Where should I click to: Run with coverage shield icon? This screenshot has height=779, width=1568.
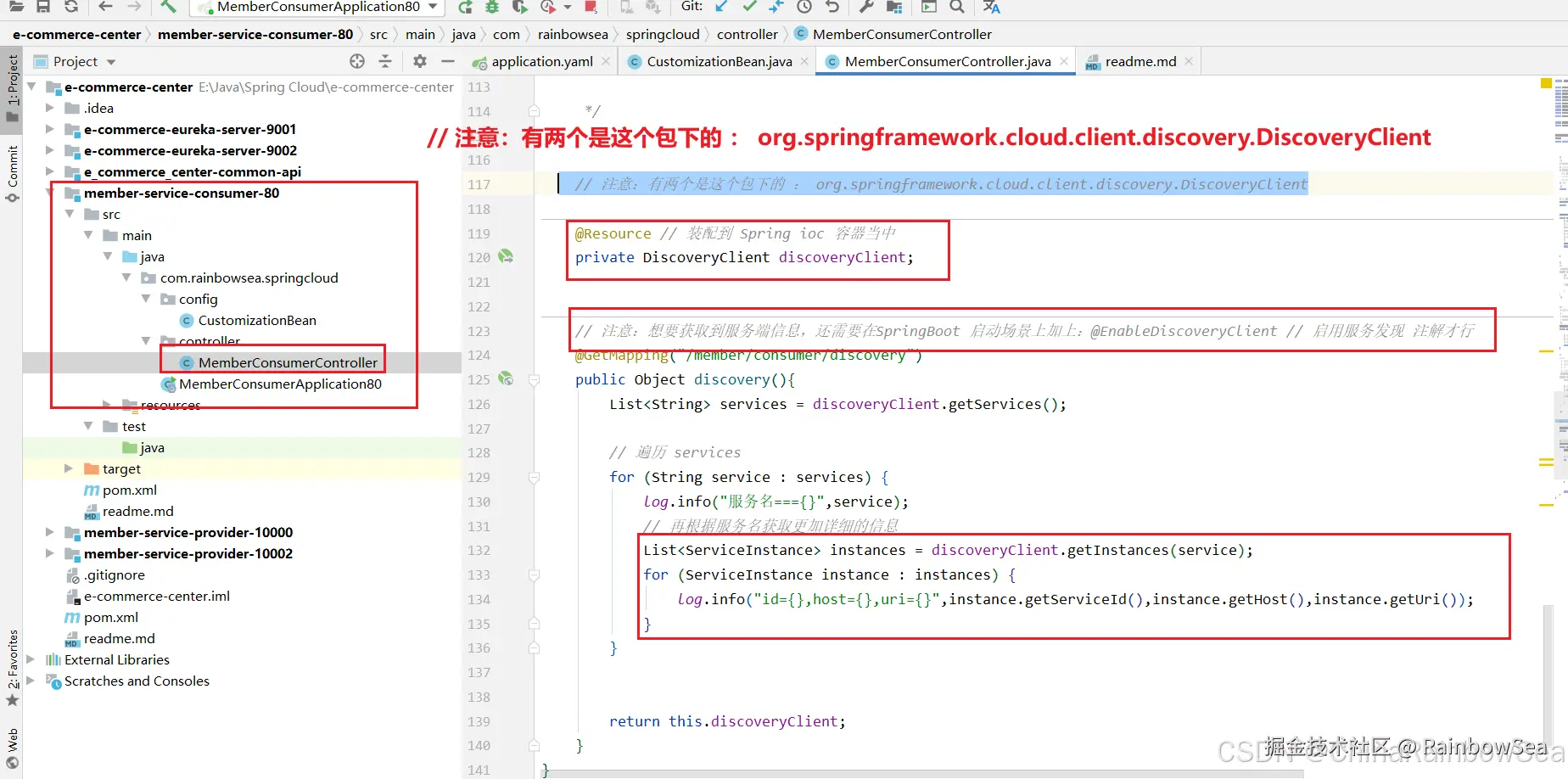[x=520, y=7]
